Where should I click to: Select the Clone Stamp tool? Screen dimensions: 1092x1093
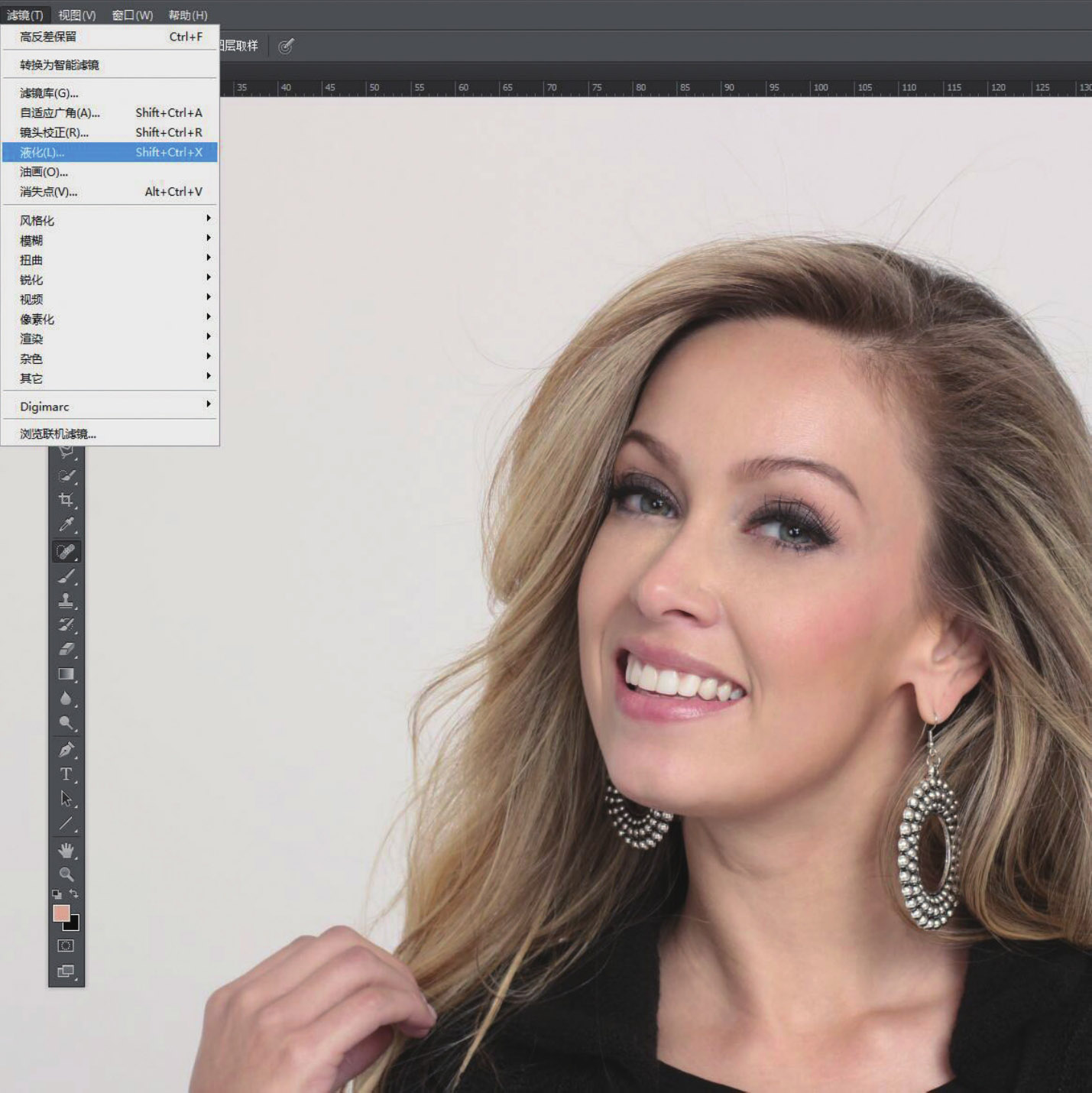[66, 600]
